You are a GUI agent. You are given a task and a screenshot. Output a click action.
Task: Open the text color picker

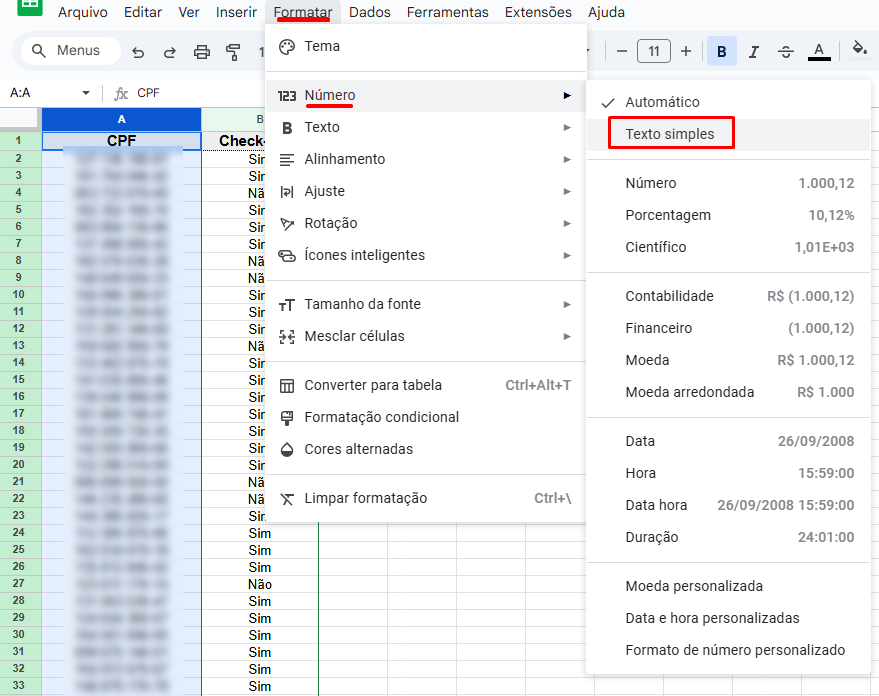point(819,51)
